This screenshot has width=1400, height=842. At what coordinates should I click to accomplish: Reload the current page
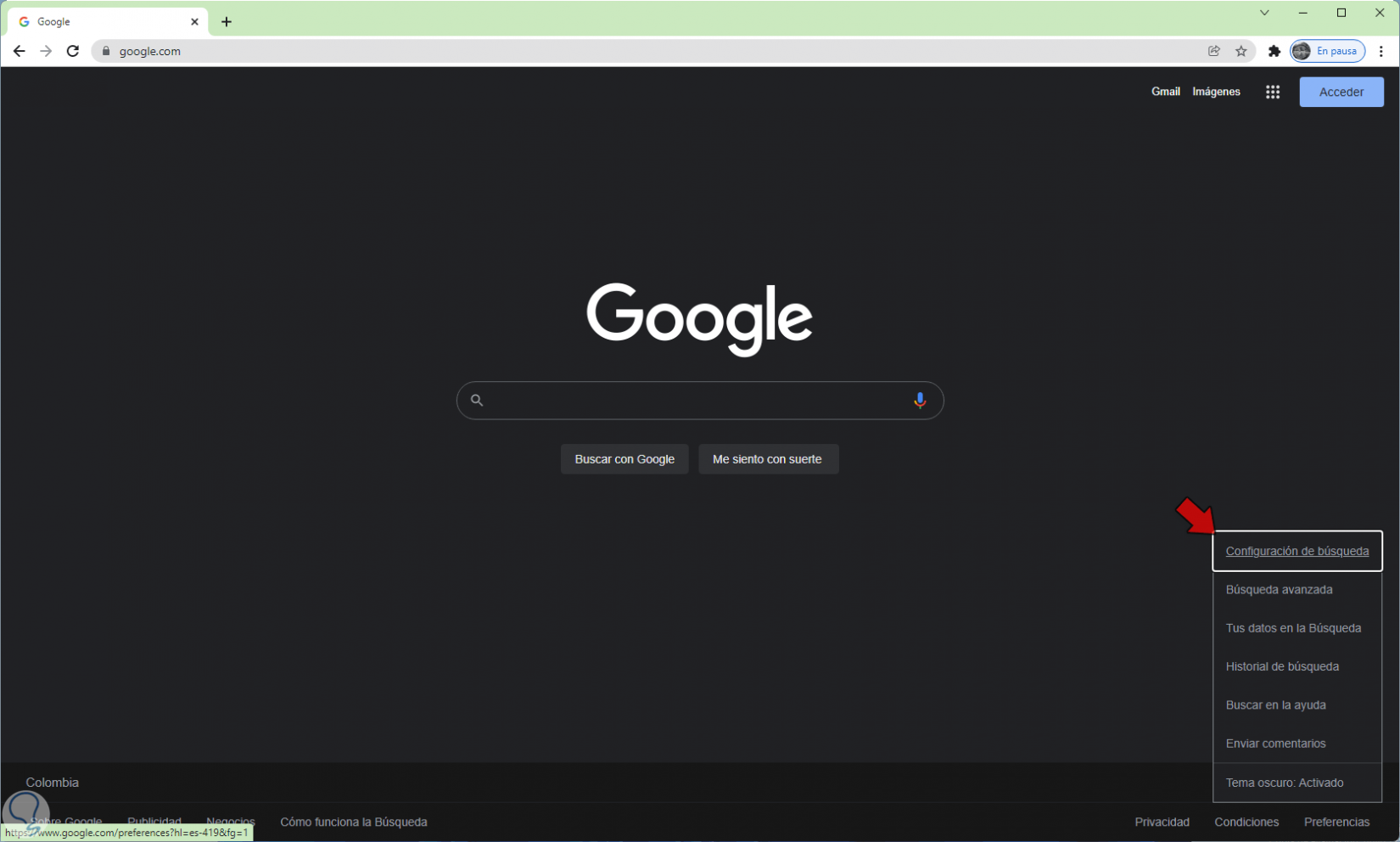(72, 51)
